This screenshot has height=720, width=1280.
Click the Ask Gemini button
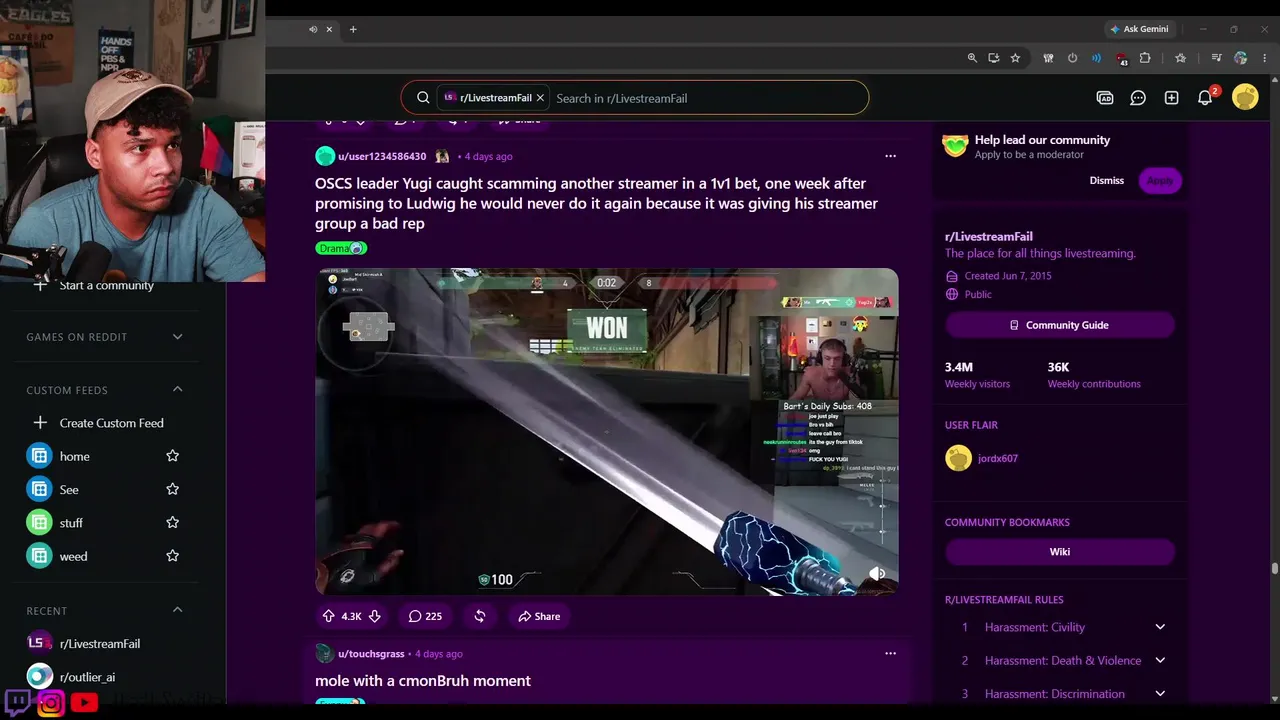(1138, 29)
